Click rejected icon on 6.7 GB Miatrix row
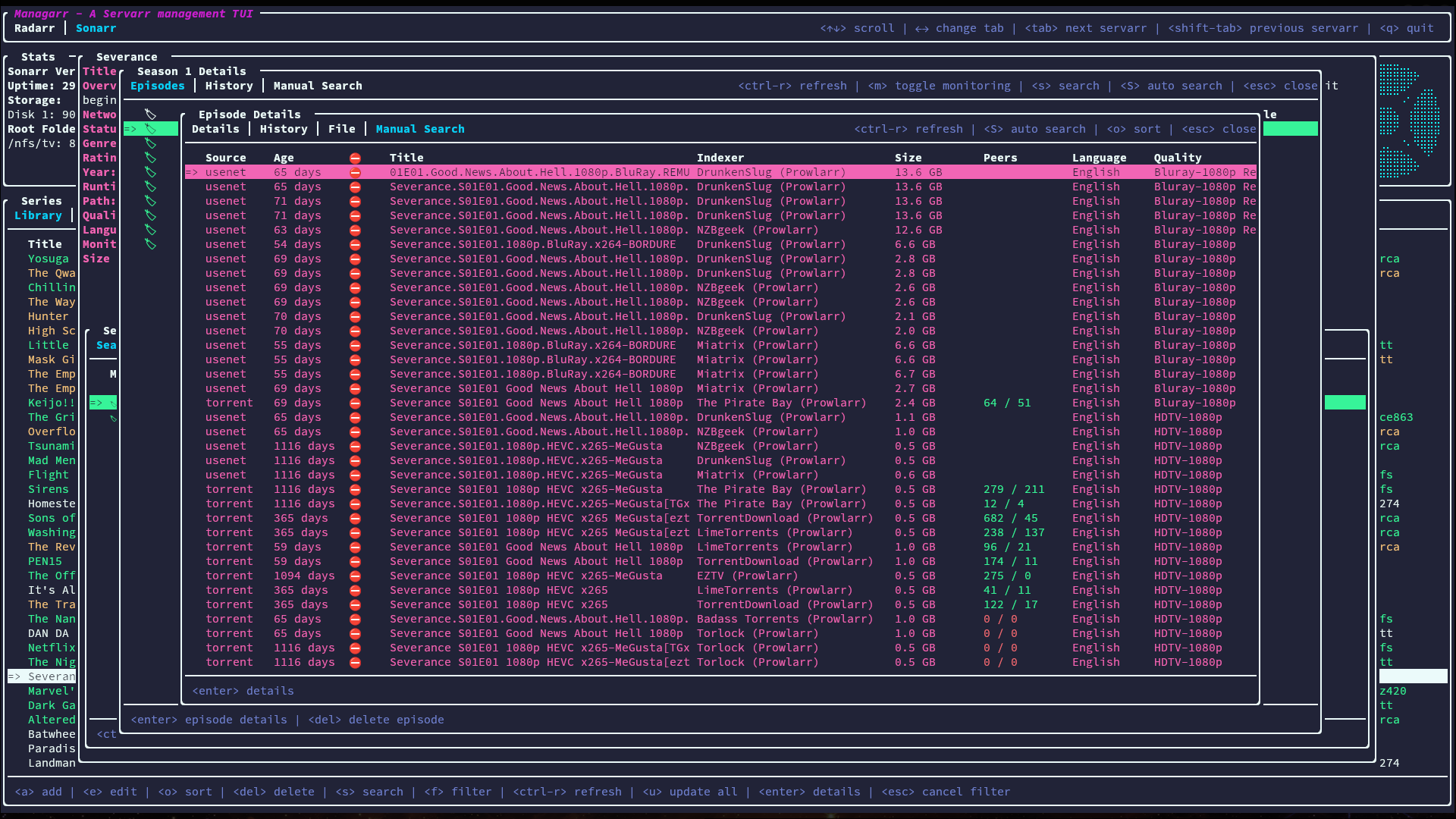 (355, 374)
